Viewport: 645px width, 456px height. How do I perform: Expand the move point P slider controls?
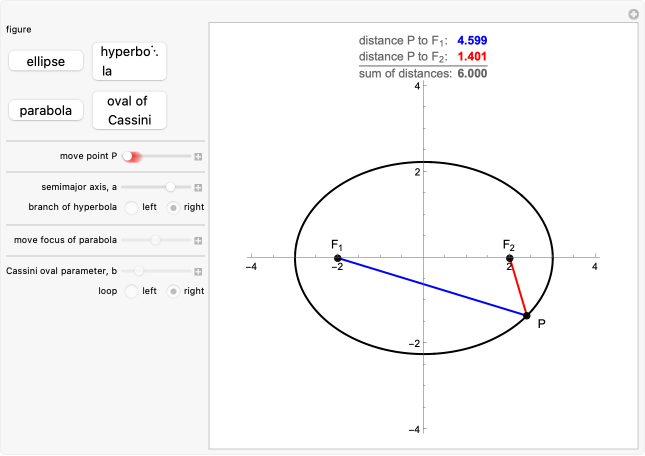pos(198,157)
